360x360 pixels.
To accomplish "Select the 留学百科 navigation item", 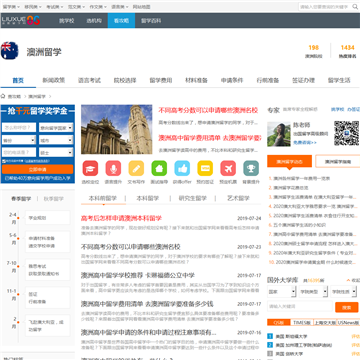I will tap(151, 21).
